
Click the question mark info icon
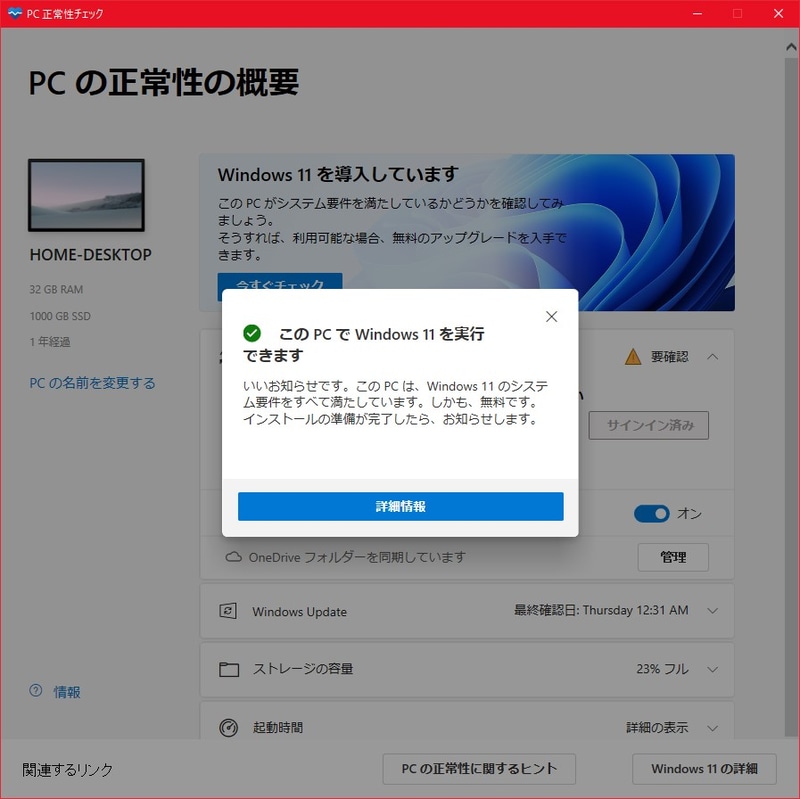36,691
